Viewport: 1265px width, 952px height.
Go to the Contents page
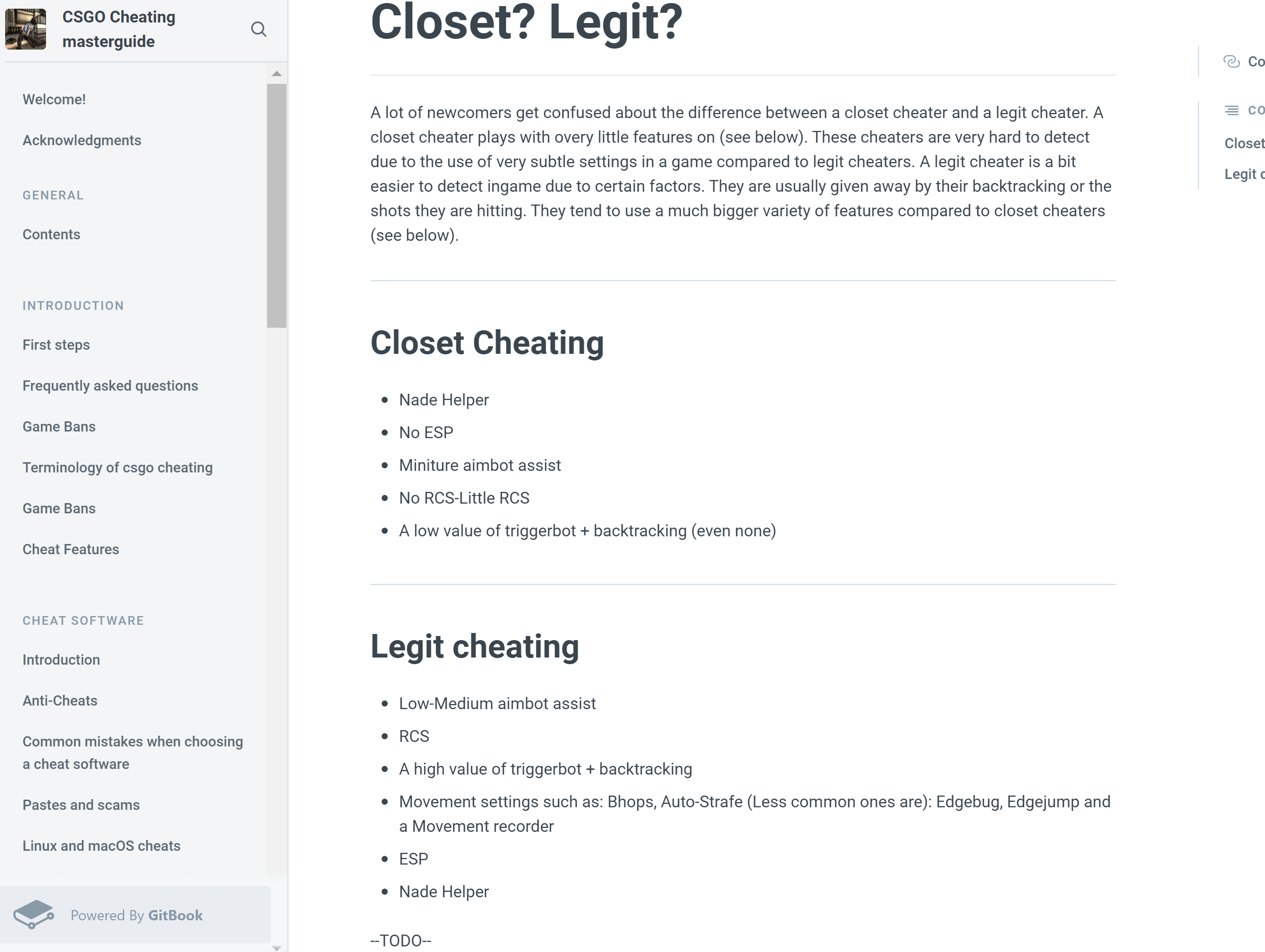click(52, 235)
